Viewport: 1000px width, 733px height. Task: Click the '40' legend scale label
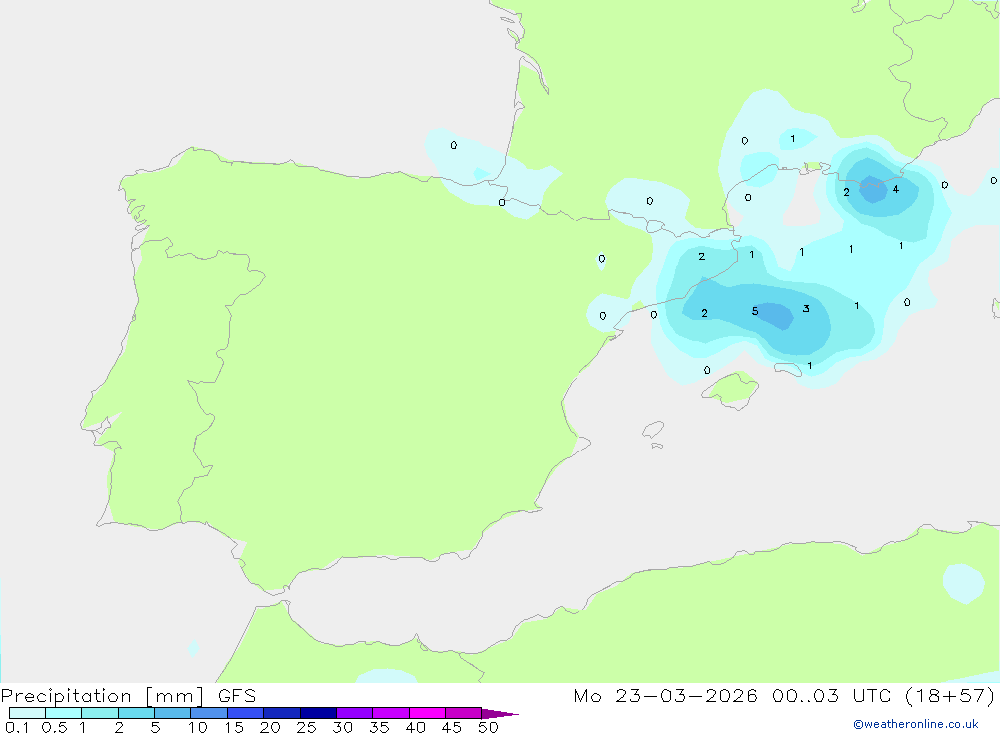tap(416, 727)
